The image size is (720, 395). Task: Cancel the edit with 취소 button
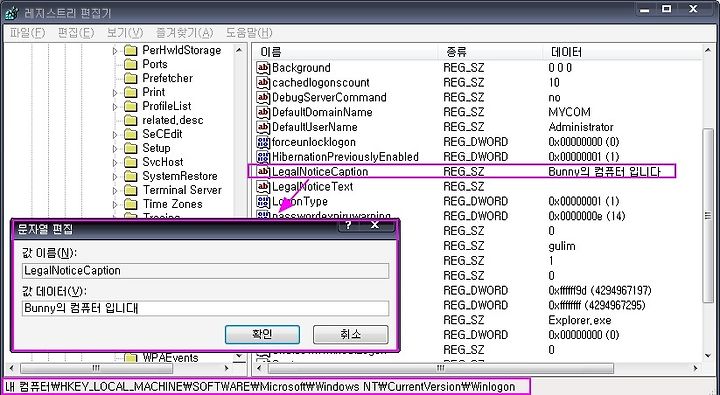[351, 334]
